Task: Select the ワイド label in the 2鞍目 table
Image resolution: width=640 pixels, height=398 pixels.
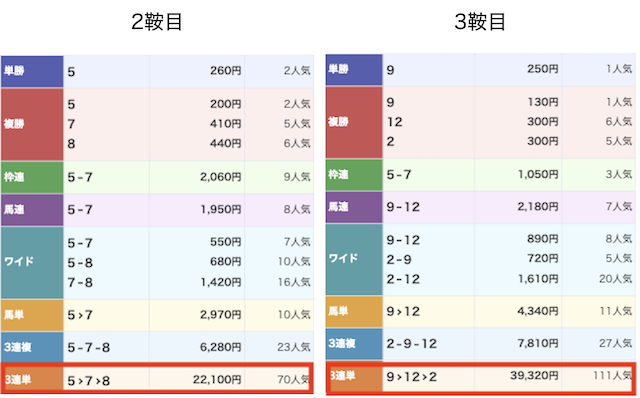Action: [19, 261]
